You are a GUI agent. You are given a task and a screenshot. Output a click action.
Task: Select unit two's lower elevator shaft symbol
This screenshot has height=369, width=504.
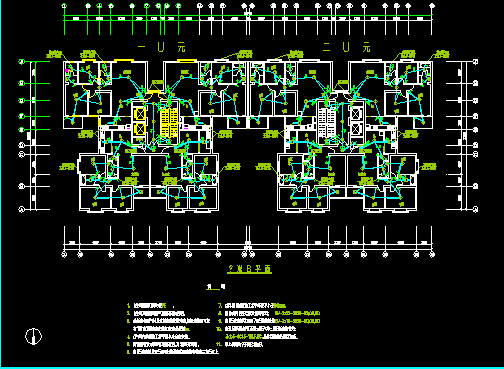(356, 129)
